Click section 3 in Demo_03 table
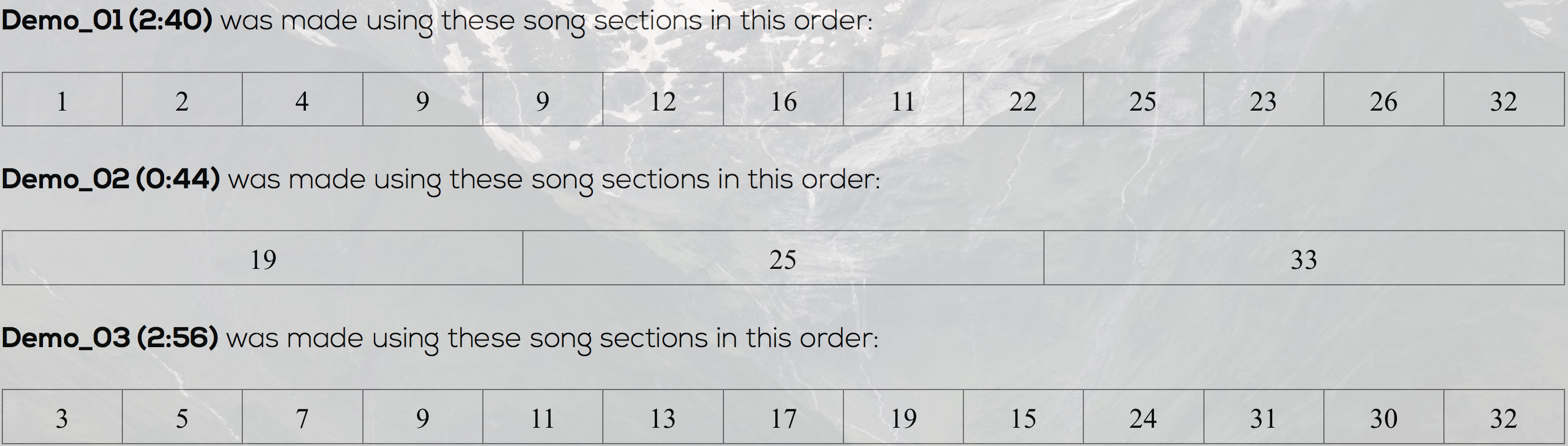The image size is (1568, 446). point(62,417)
